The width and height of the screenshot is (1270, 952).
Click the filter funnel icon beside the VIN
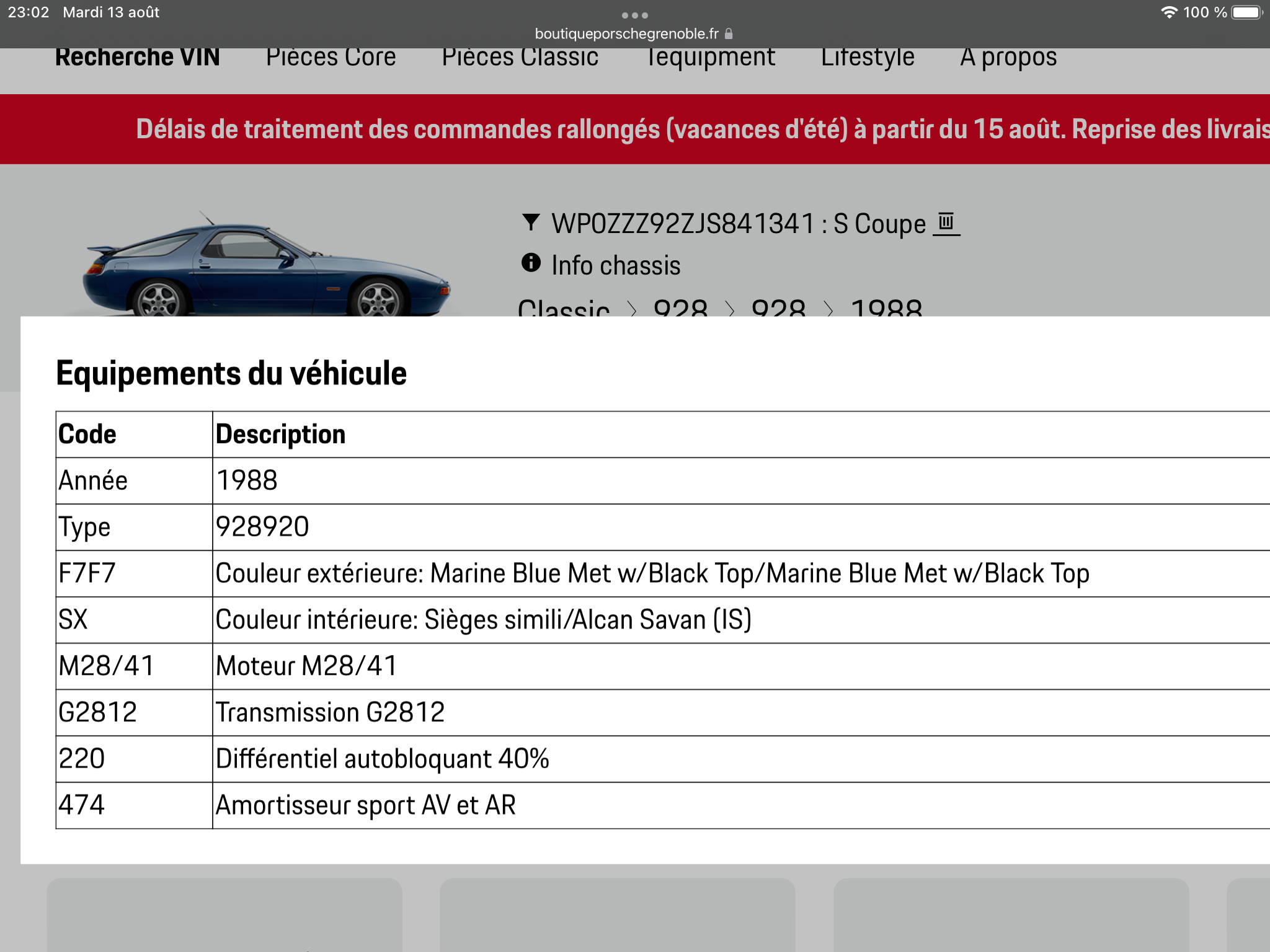tap(531, 222)
